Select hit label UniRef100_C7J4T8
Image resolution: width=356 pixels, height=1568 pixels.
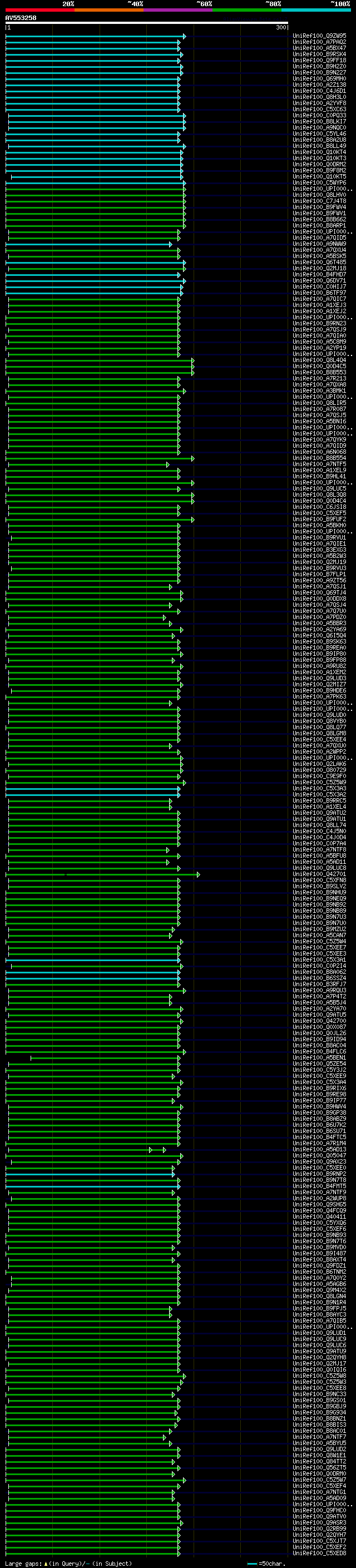[319, 201]
